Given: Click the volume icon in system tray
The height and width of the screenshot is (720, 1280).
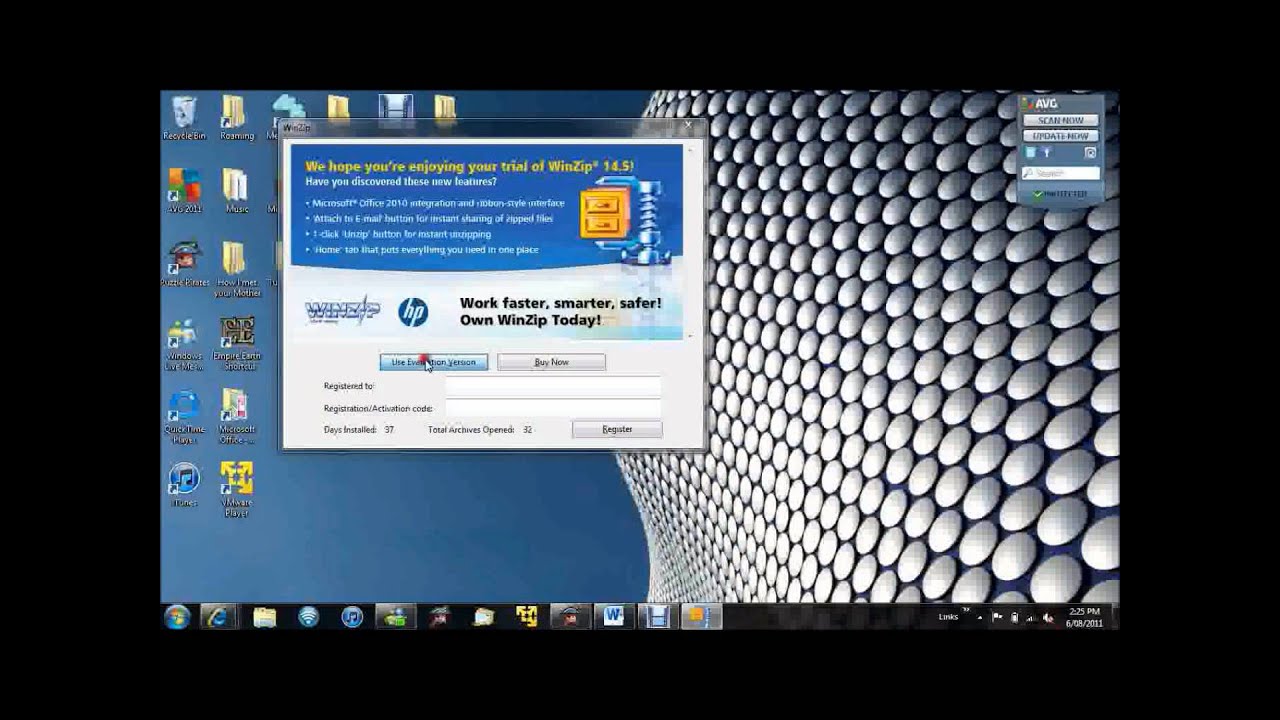Looking at the screenshot, I should point(1048,618).
